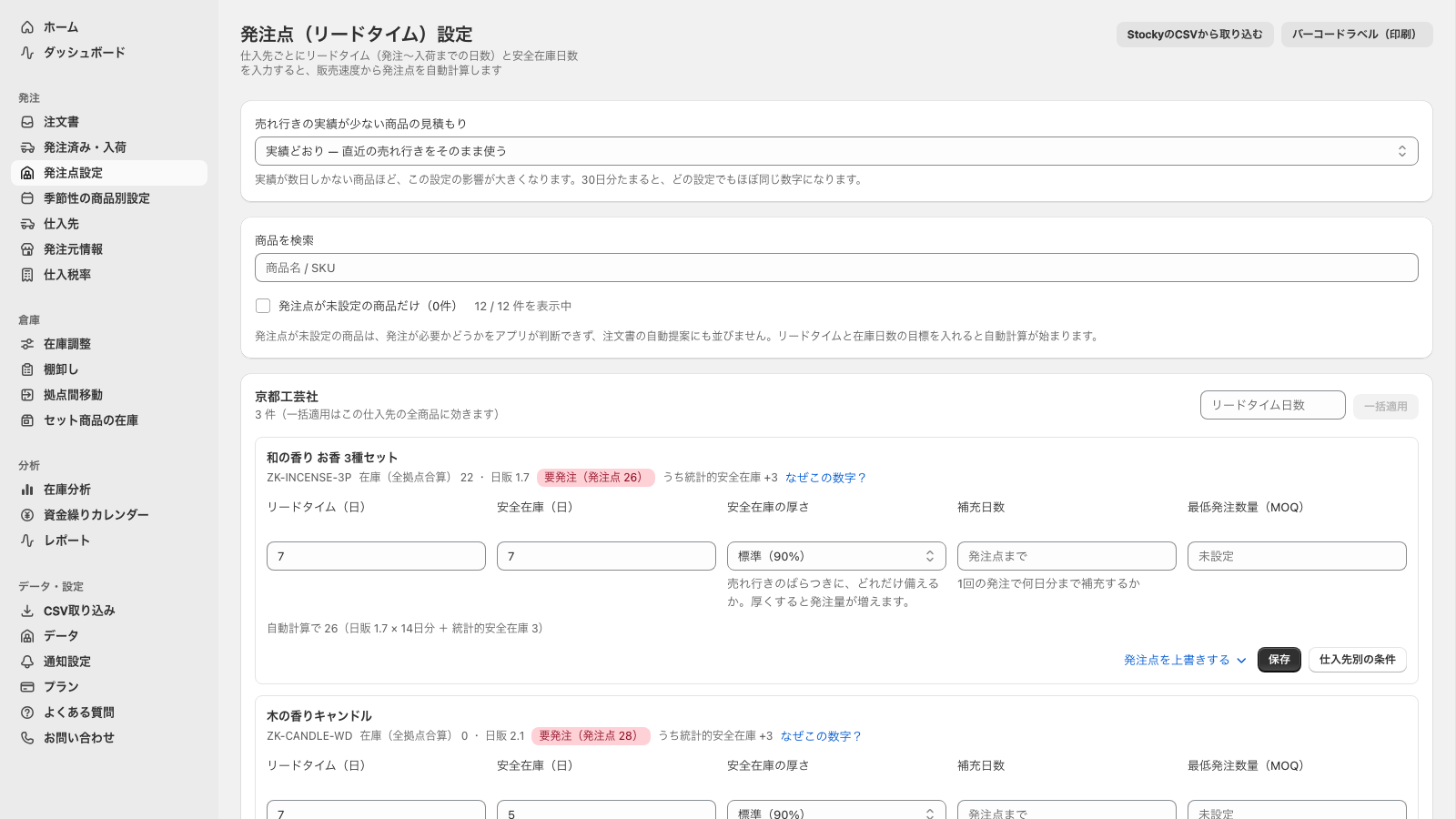This screenshot has height=819, width=1456.
Task: Click 要発注（発注点 28）badge
Action: tap(591, 736)
